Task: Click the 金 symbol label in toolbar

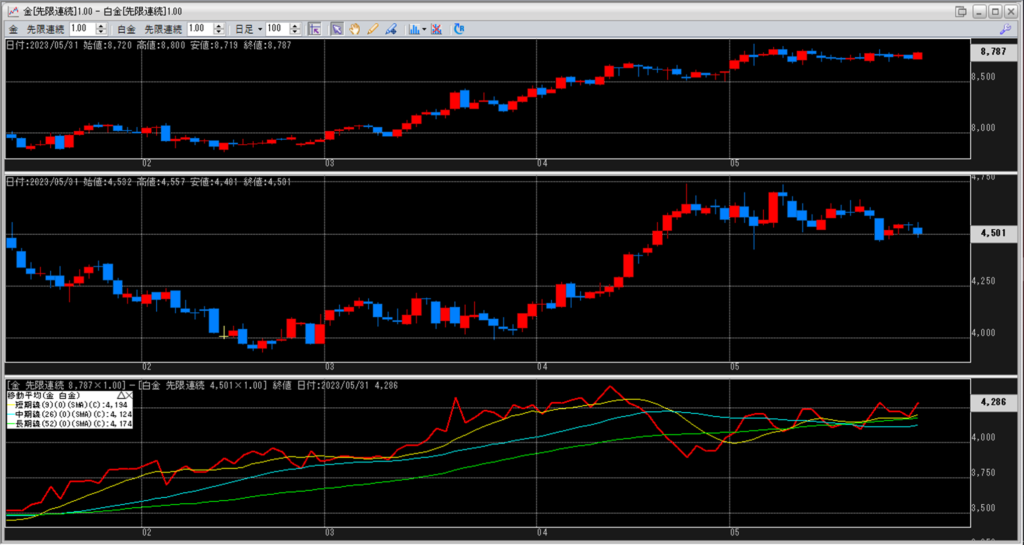Action: pos(12,29)
